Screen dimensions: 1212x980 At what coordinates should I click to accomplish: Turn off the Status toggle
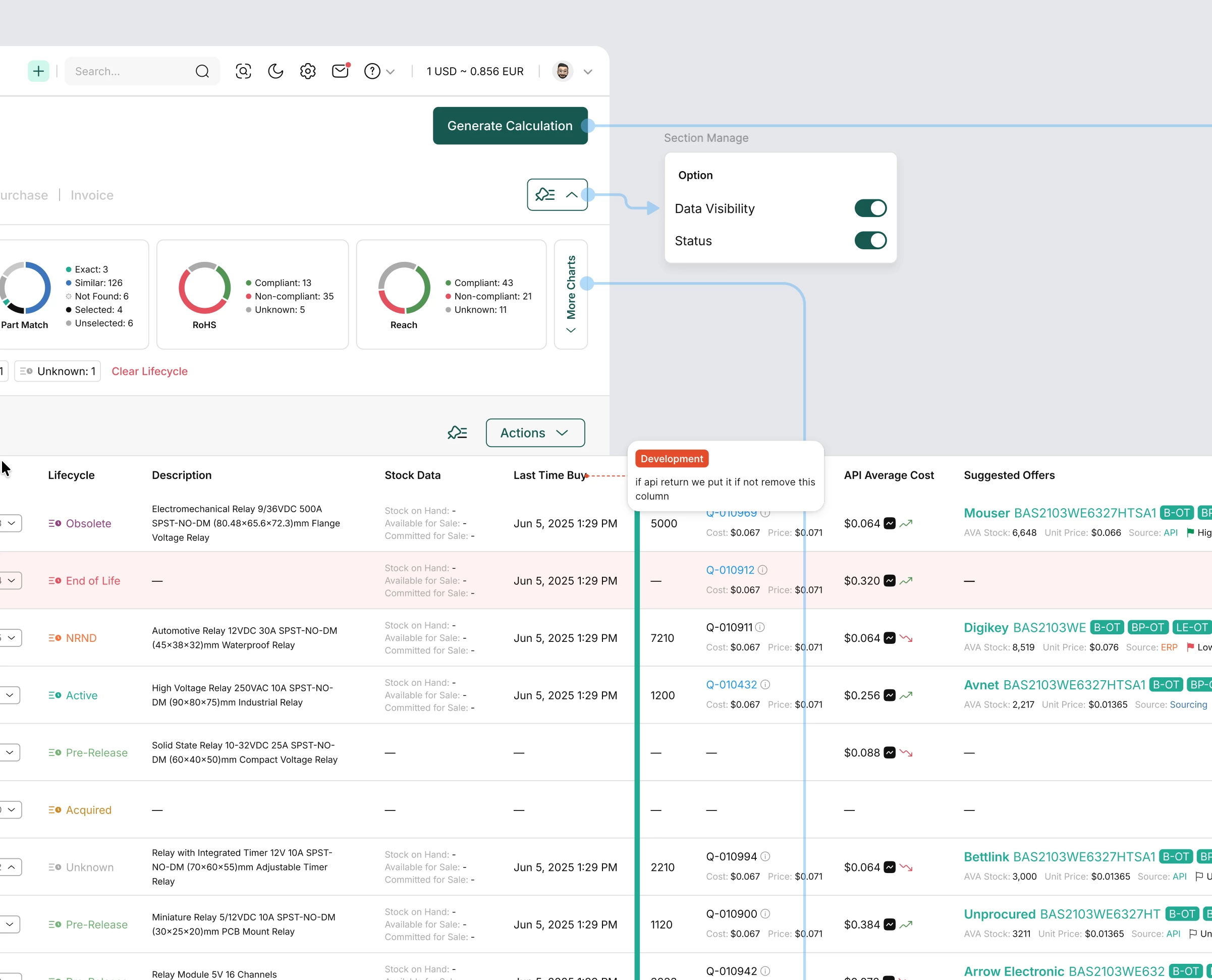coord(870,241)
